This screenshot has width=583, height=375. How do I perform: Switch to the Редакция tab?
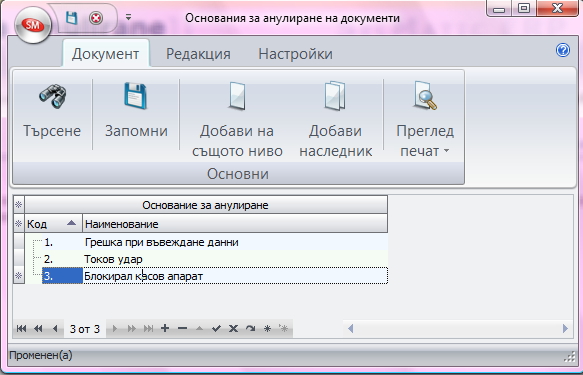pos(198,54)
